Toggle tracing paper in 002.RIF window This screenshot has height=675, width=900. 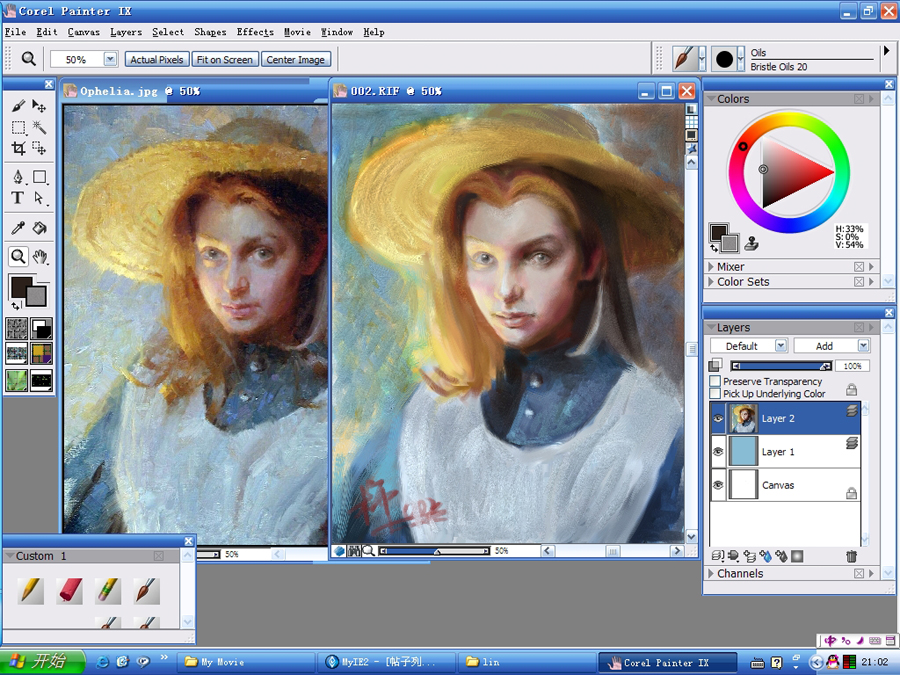click(692, 109)
